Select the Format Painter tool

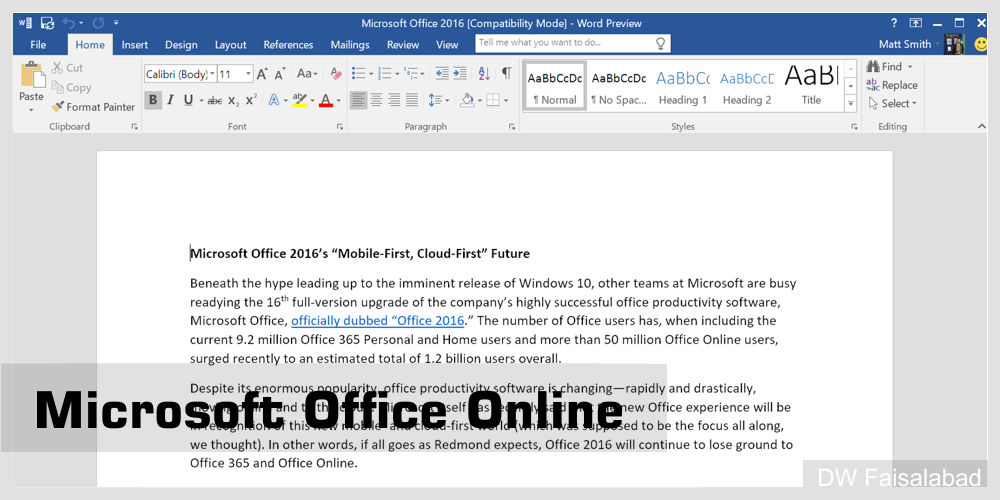[93, 107]
